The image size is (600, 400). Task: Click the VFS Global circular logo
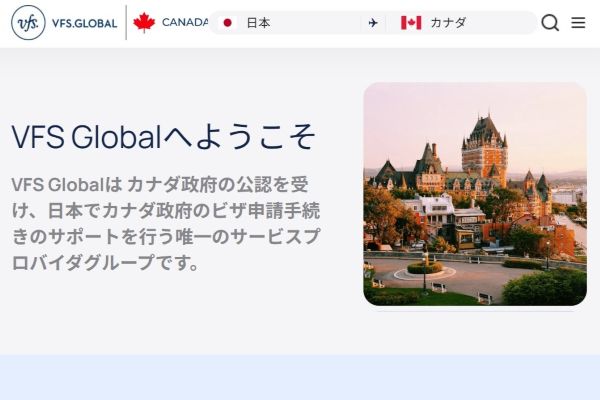28,22
